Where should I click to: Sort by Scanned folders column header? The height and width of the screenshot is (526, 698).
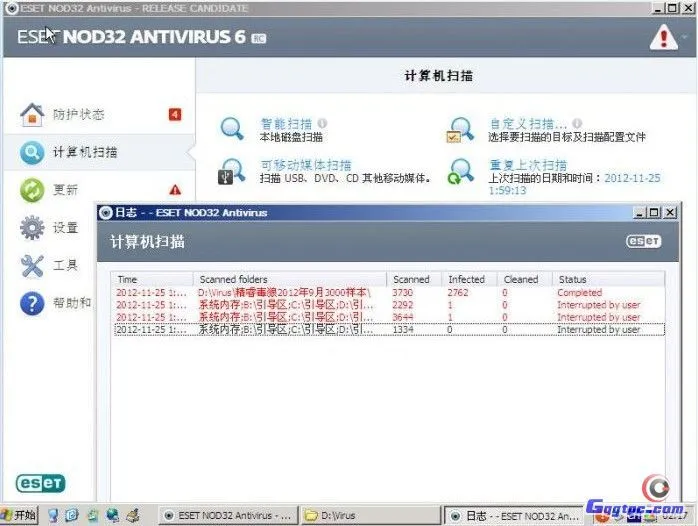[290, 279]
